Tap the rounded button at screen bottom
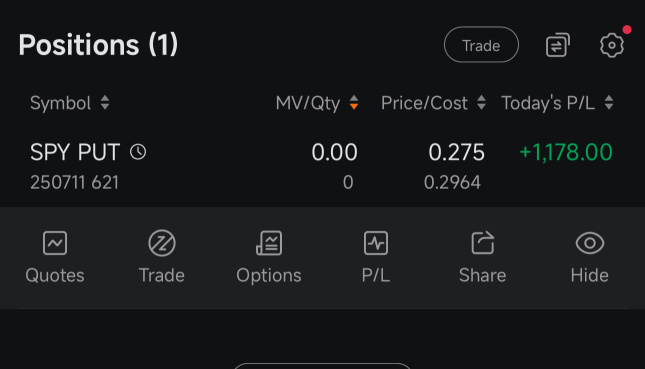The width and height of the screenshot is (645, 369). (322, 366)
